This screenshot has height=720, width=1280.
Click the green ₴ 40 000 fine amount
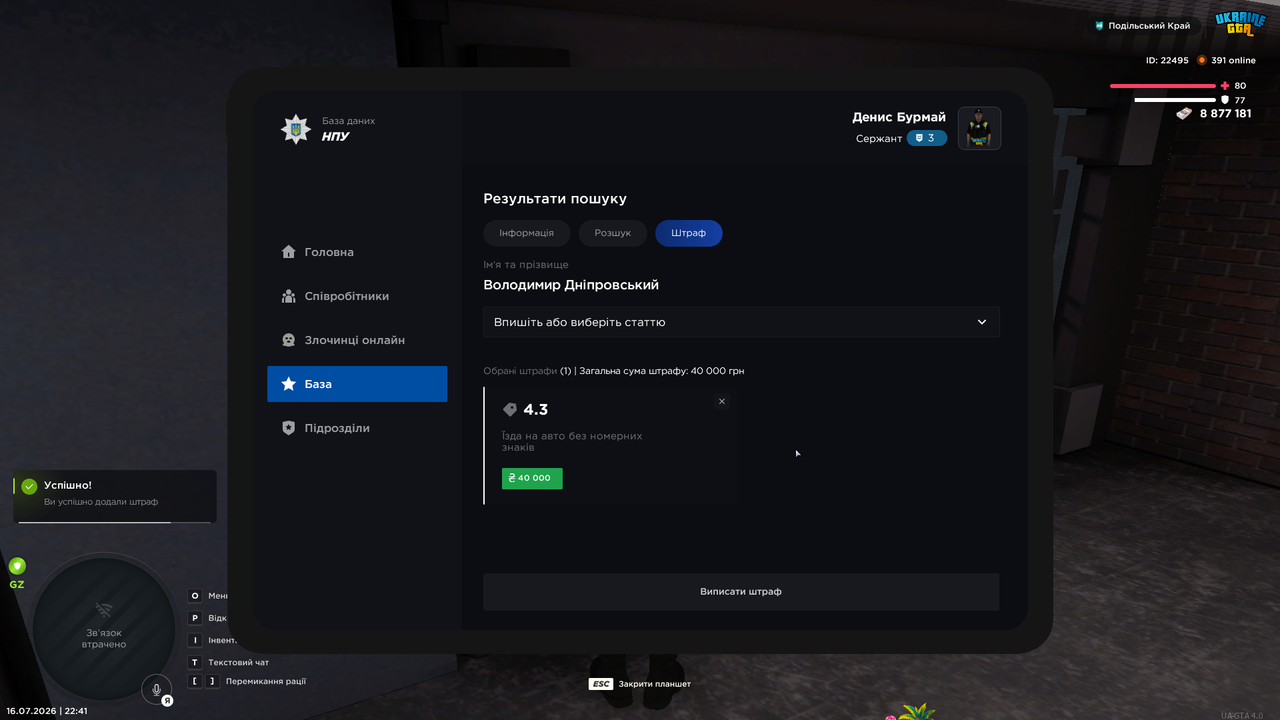tap(532, 478)
